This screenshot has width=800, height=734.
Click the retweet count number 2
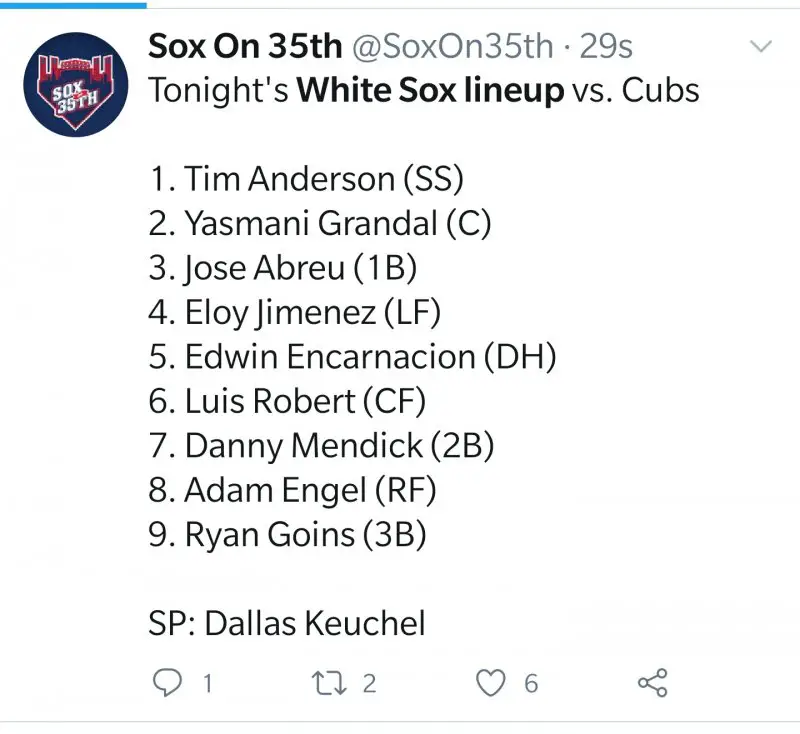(x=369, y=684)
